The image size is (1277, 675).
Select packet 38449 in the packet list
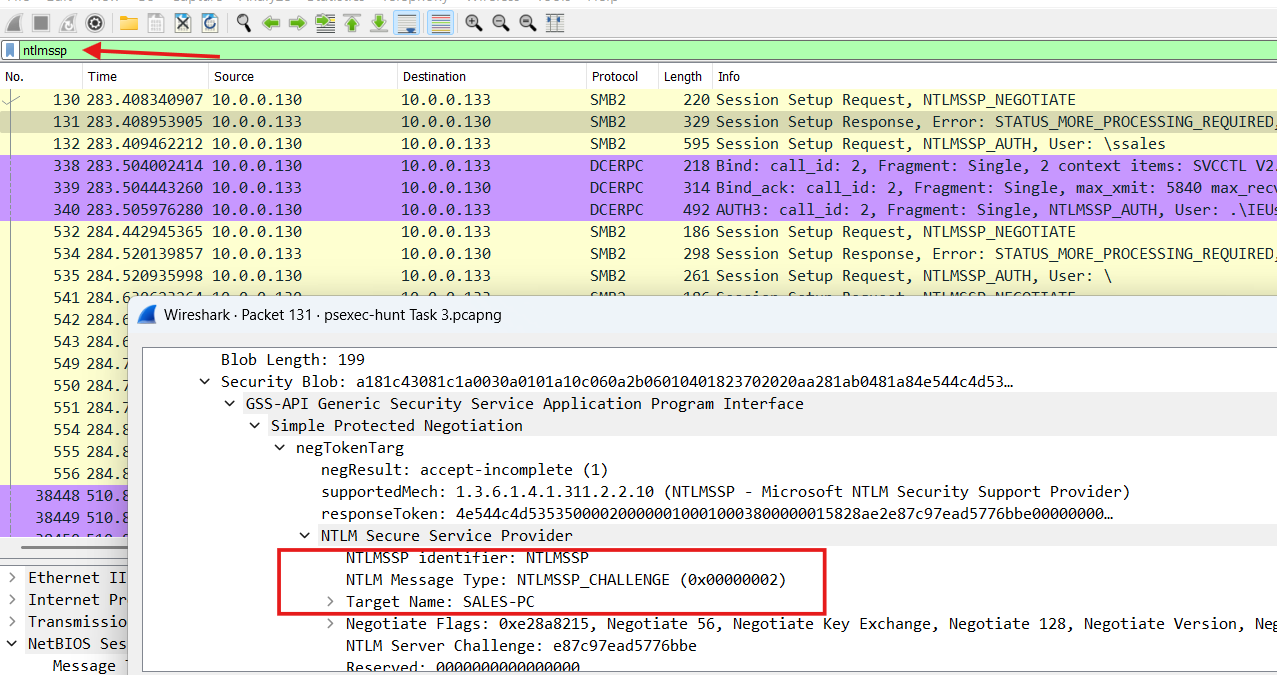pos(64,518)
